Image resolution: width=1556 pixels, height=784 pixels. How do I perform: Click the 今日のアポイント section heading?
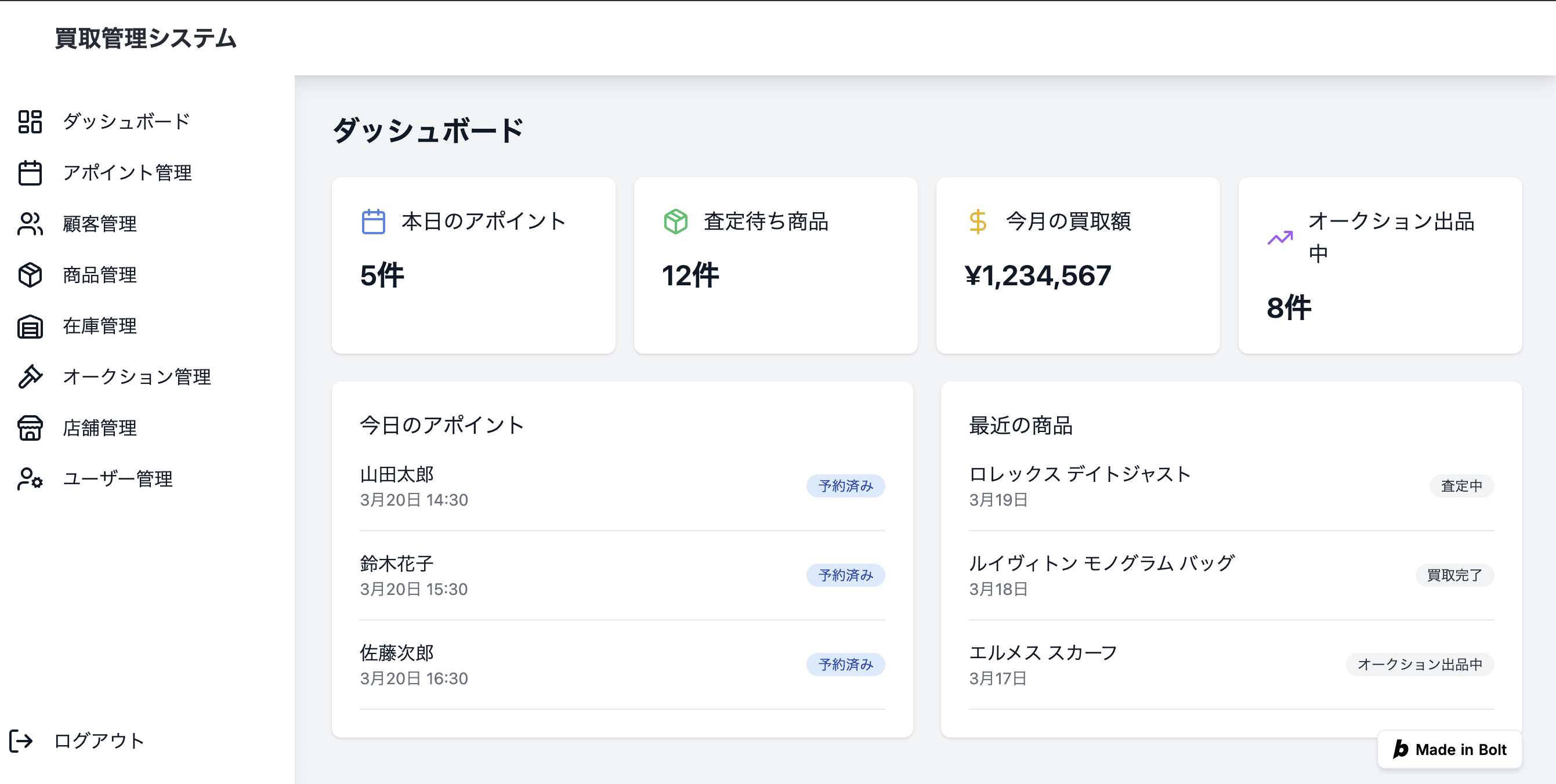coord(442,426)
